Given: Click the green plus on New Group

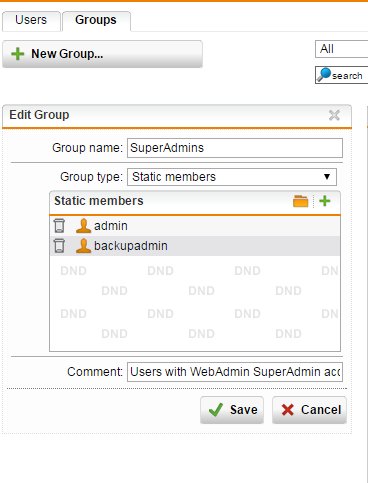Looking at the screenshot, I should (18, 54).
